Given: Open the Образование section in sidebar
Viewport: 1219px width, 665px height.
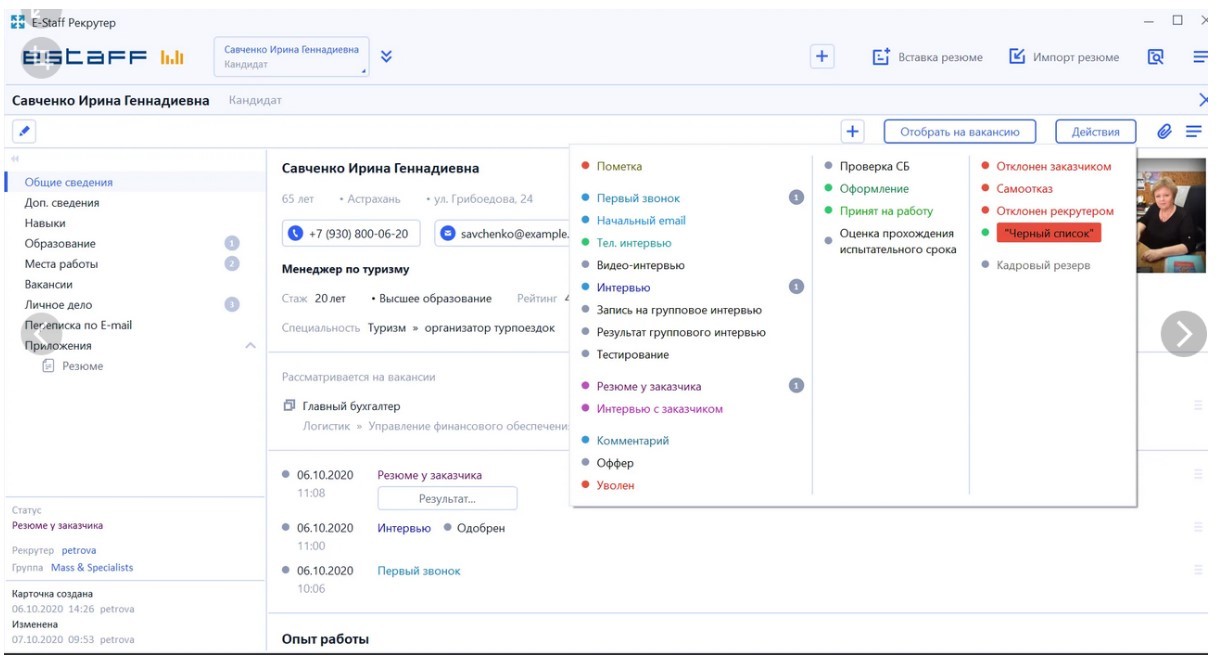Looking at the screenshot, I should point(60,243).
